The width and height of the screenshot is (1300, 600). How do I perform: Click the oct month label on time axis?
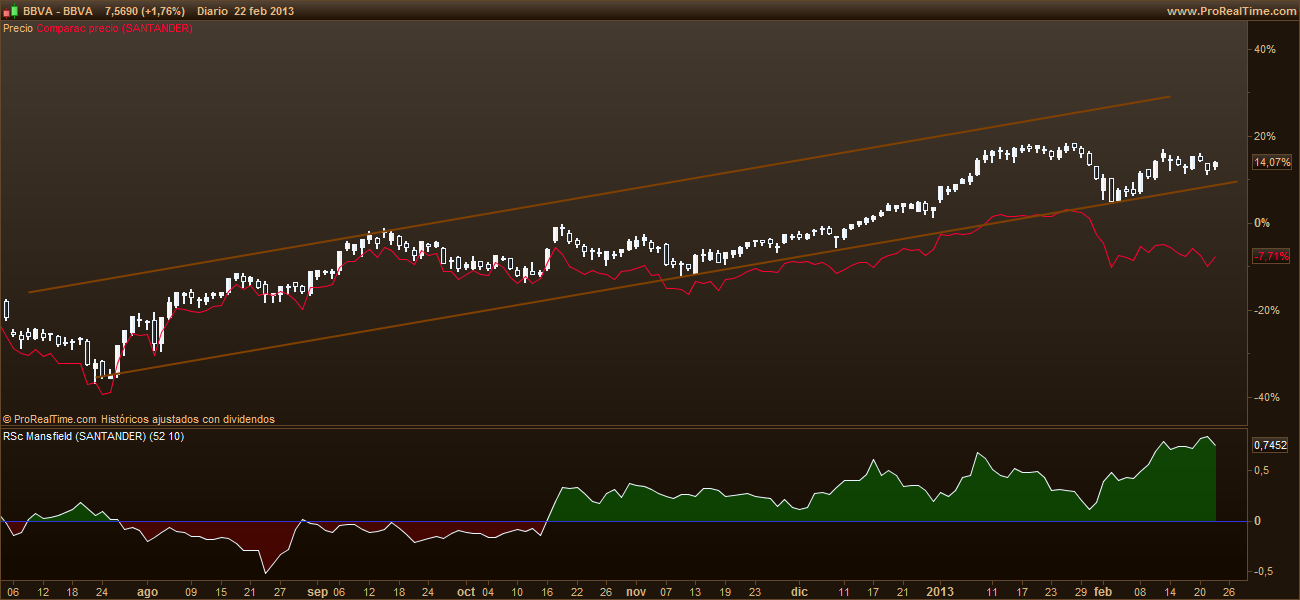pyautogui.click(x=467, y=591)
